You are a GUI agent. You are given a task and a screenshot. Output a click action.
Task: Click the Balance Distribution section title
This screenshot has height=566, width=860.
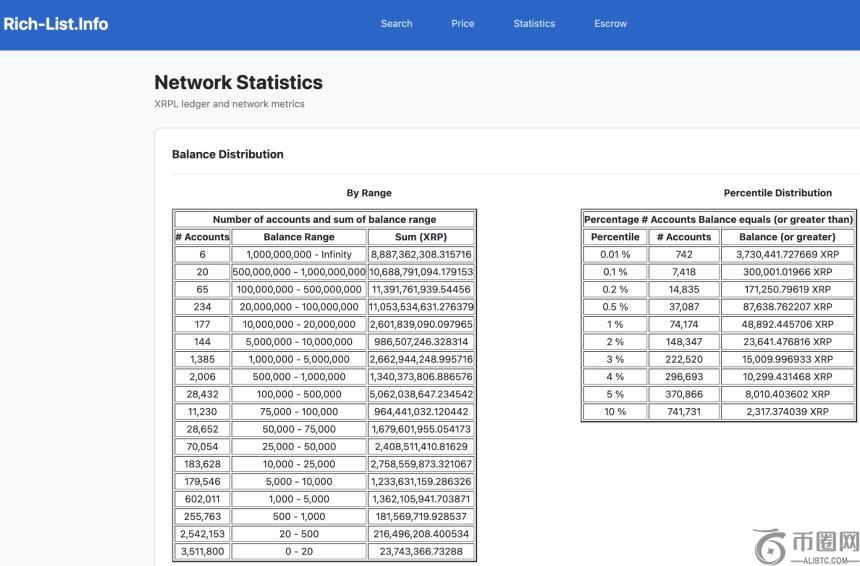[x=227, y=154]
